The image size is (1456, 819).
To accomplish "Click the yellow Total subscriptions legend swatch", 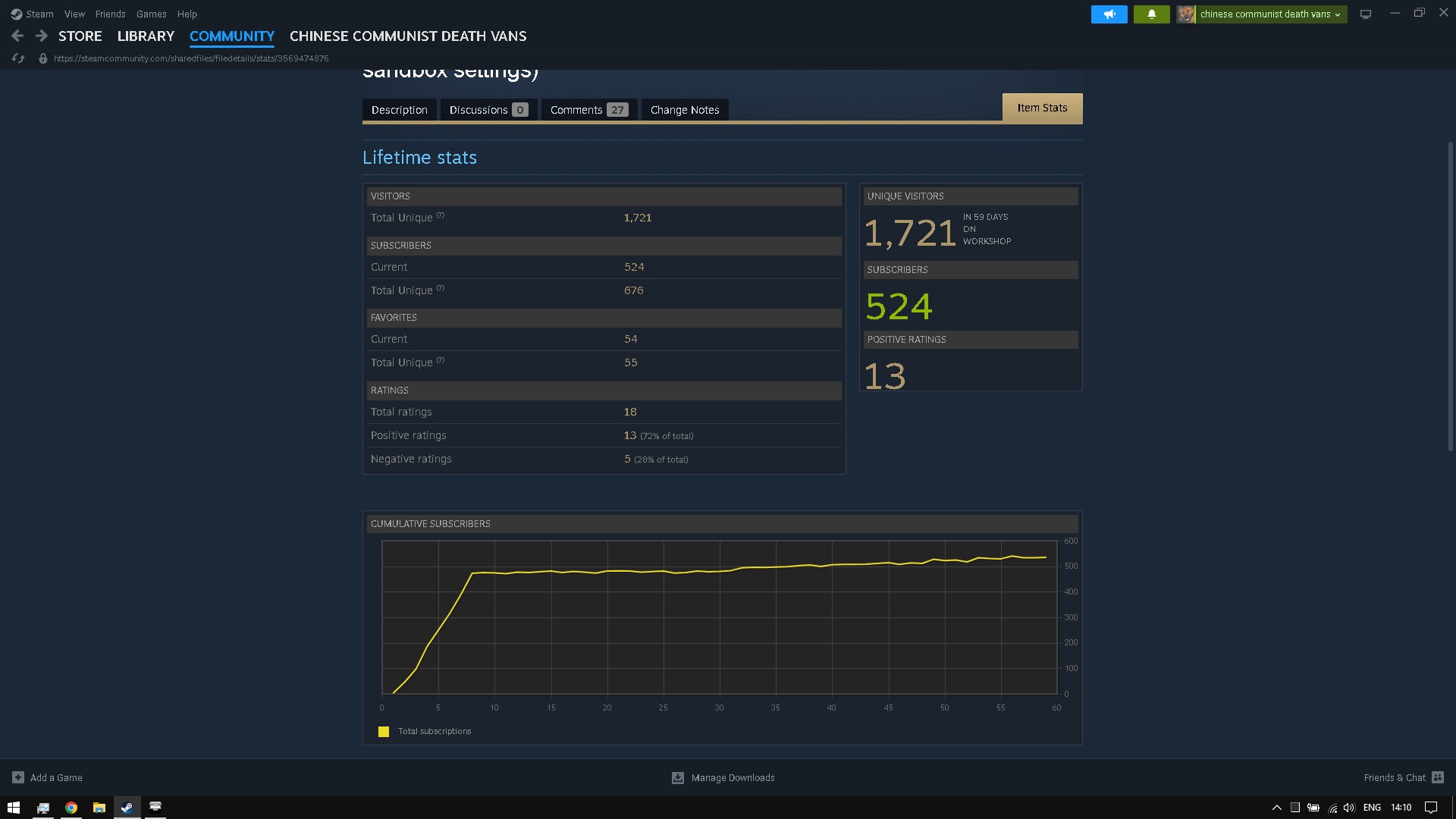I will click(384, 732).
